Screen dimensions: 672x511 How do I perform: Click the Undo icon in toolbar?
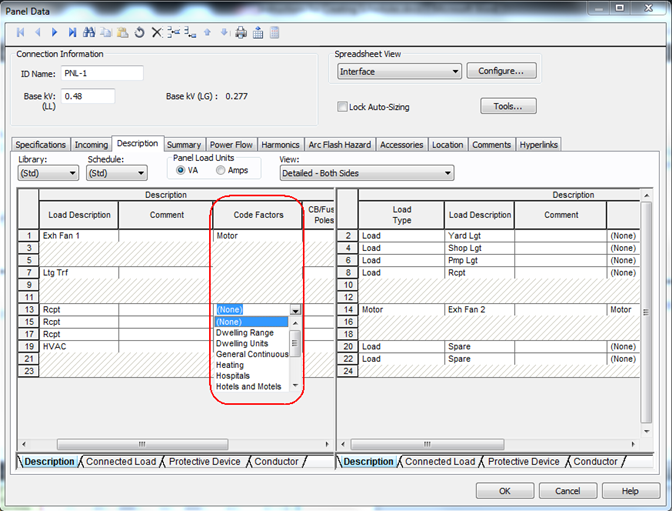[139, 32]
